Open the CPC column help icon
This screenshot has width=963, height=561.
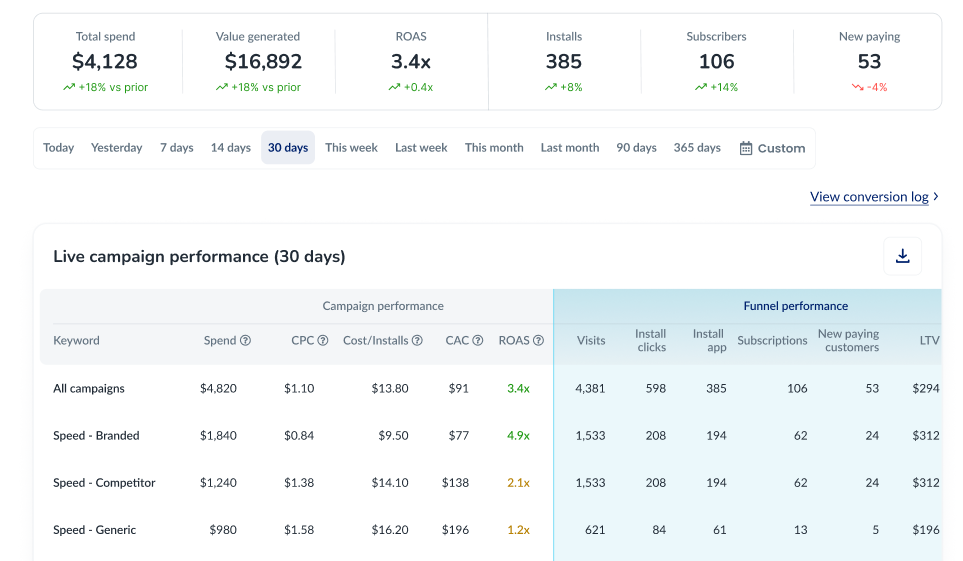pos(322,340)
